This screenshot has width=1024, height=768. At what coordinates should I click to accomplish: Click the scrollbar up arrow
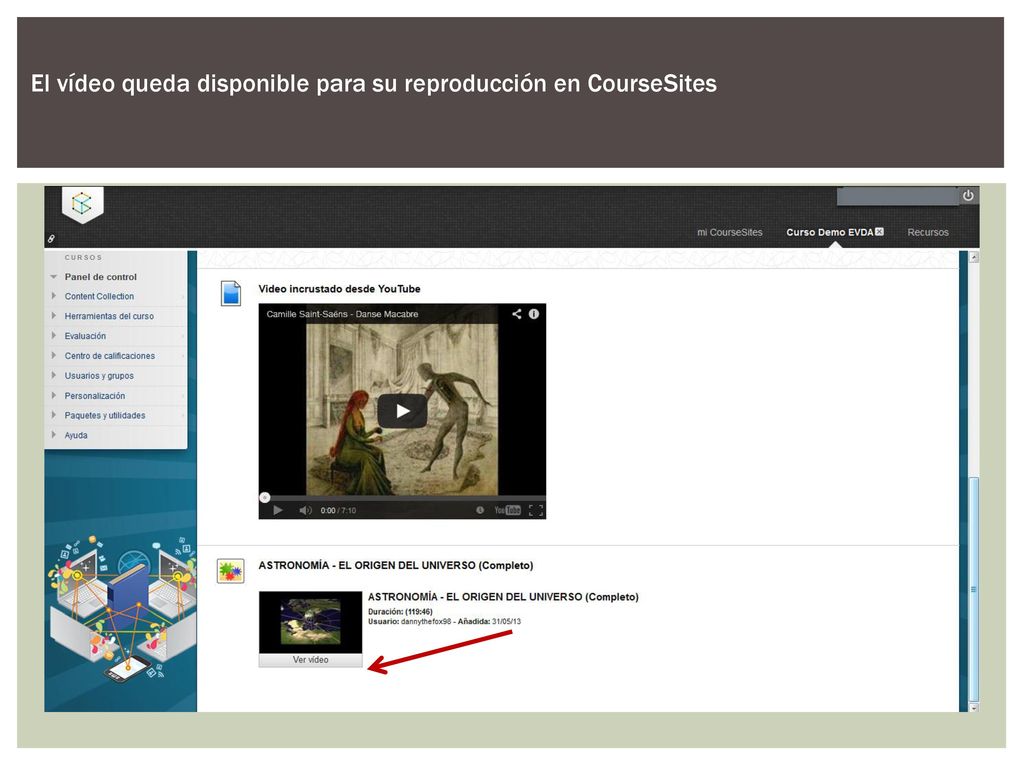click(974, 257)
